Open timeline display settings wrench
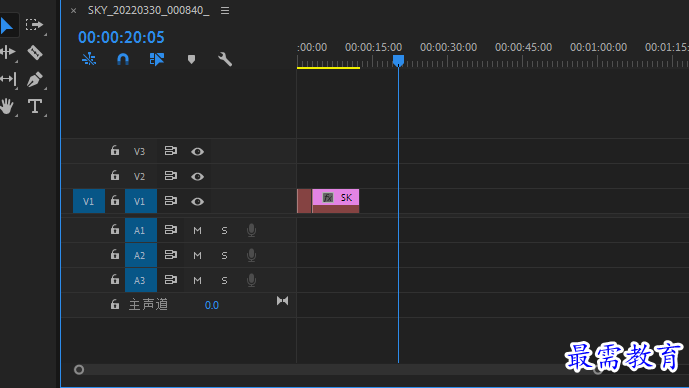This screenshot has width=689, height=388. point(225,59)
